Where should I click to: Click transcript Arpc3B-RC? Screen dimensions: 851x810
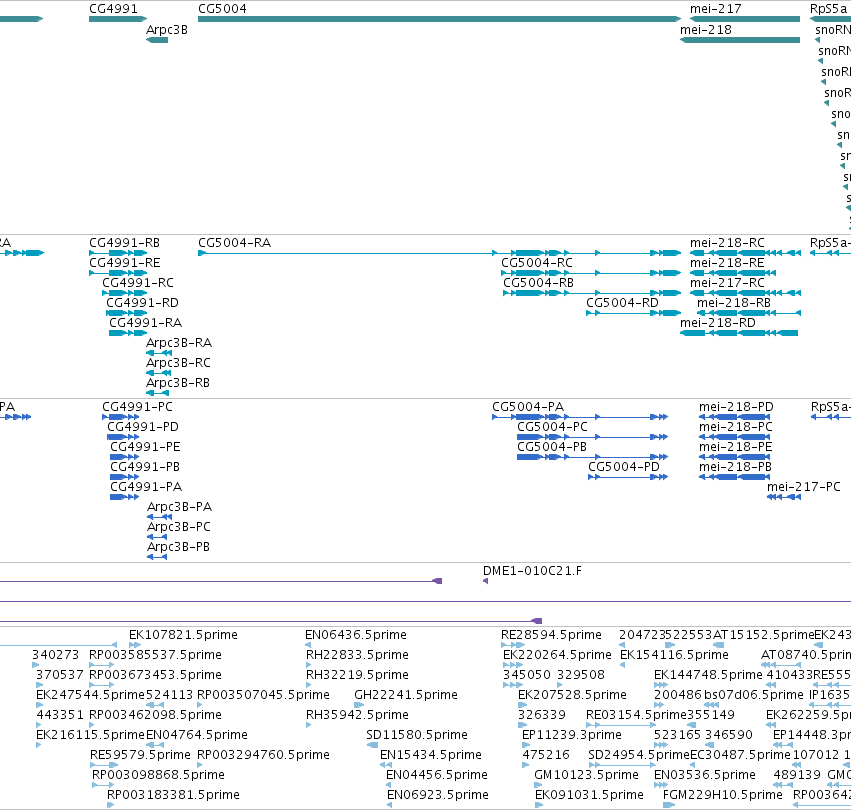178,363
